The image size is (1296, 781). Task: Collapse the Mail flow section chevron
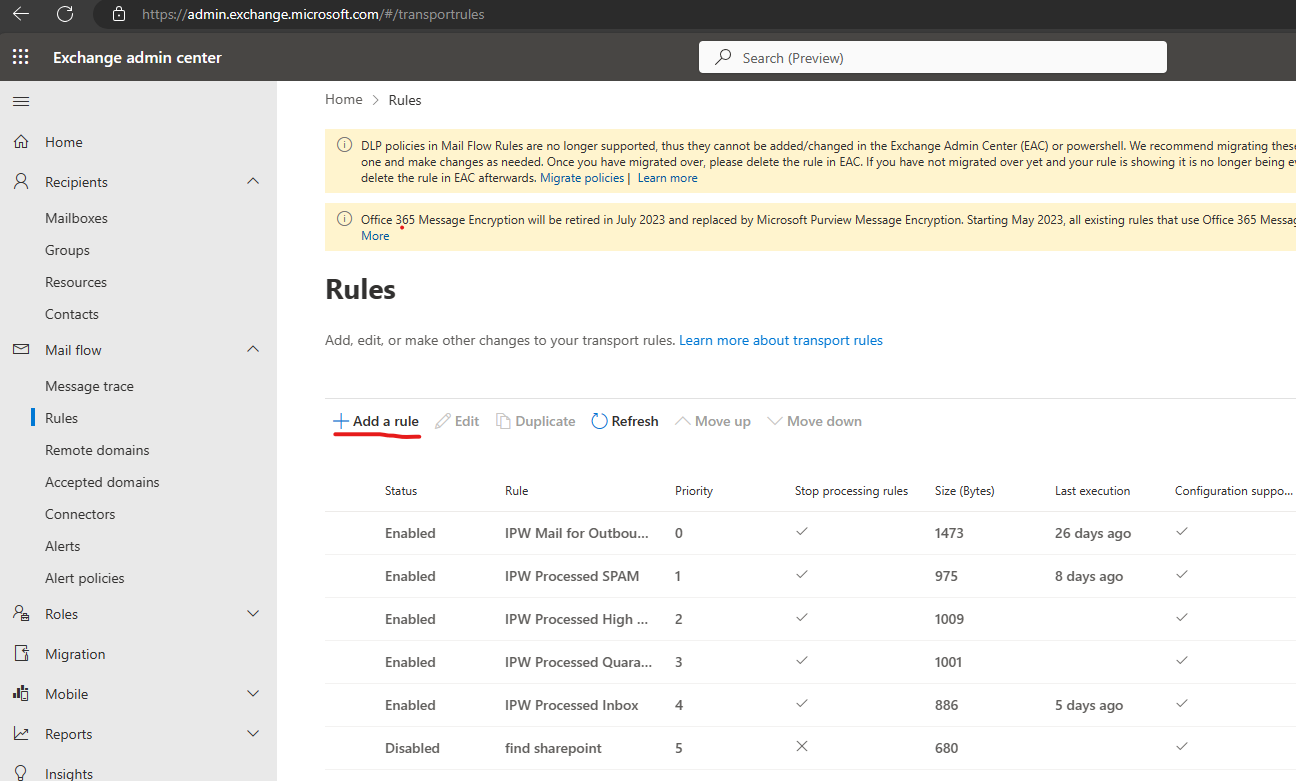click(x=253, y=349)
